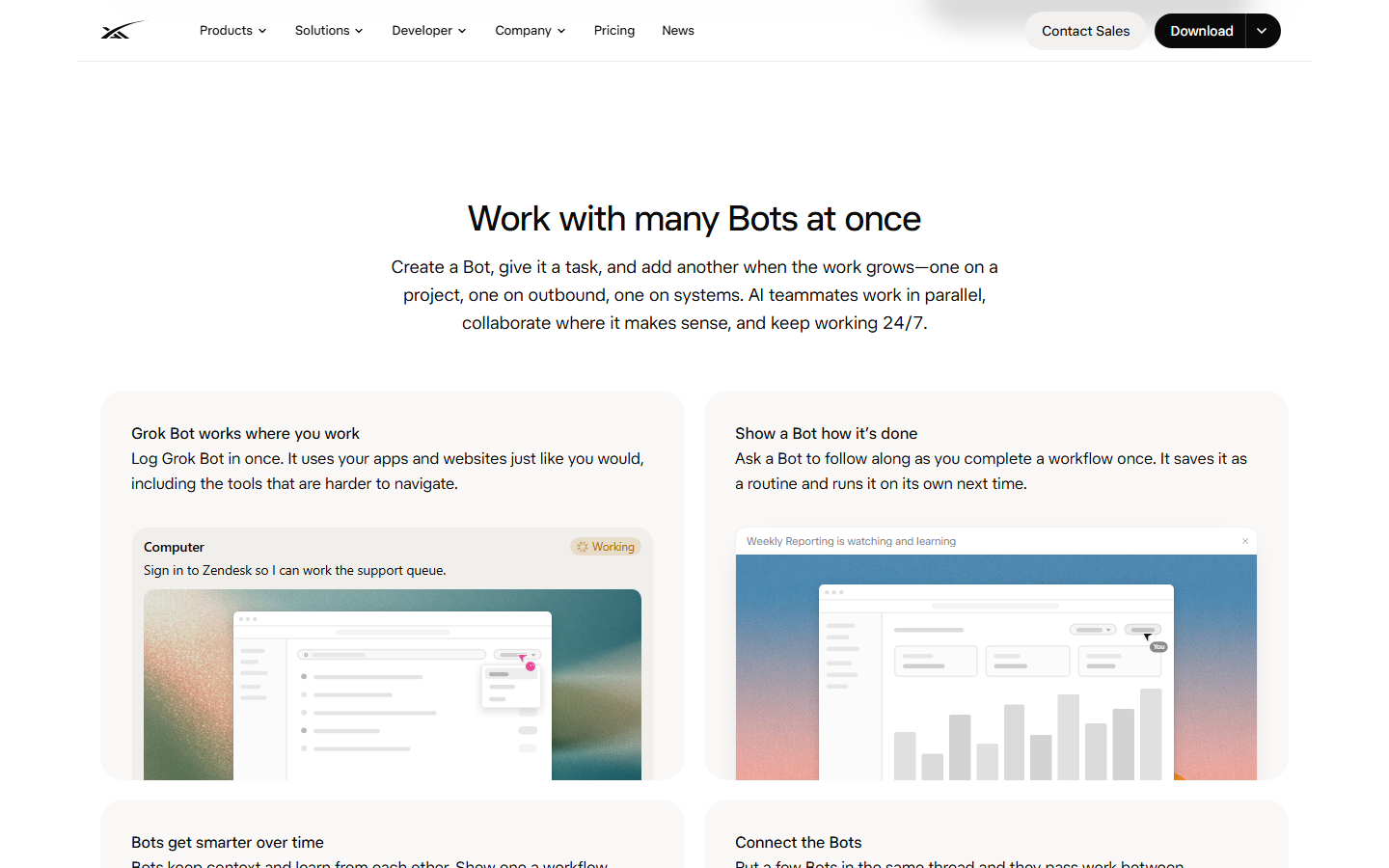Click 'Weekly Reporting is watching and learning' text
This screenshot has height=868, width=1389.
point(851,541)
